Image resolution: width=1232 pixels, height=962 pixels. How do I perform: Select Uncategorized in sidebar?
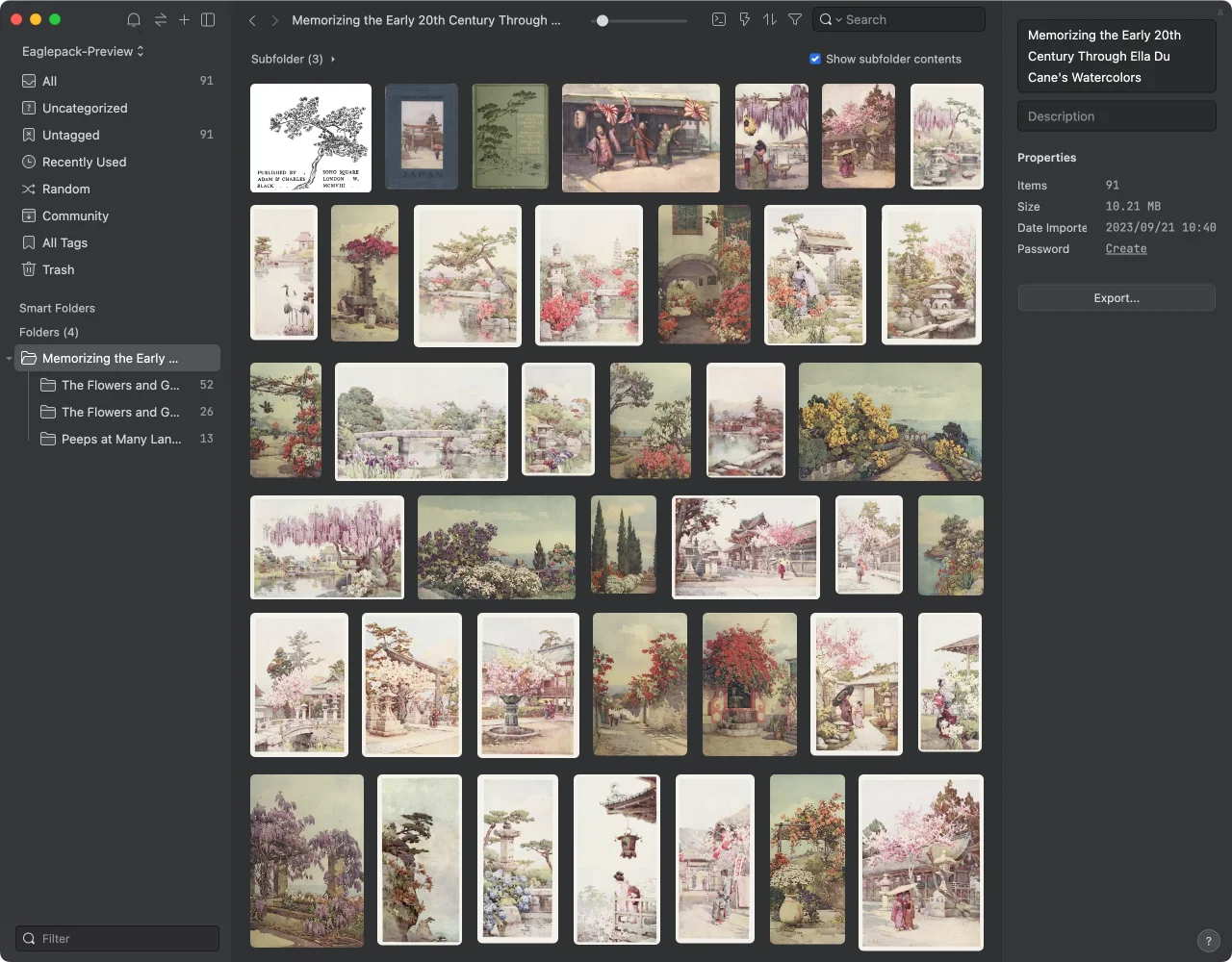(x=117, y=108)
